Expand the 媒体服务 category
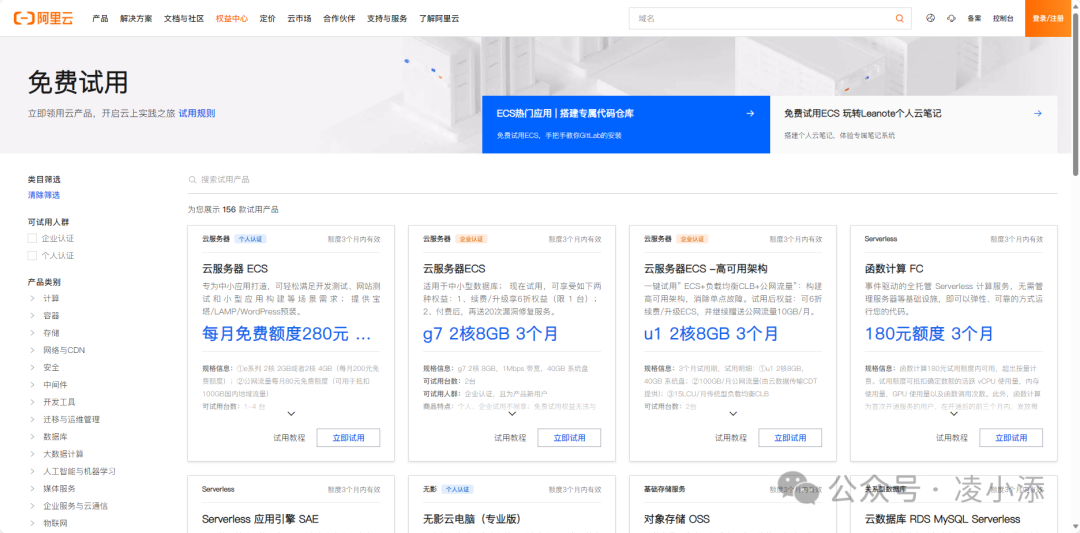The image size is (1080, 533). pyautogui.click(x=32, y=488)
